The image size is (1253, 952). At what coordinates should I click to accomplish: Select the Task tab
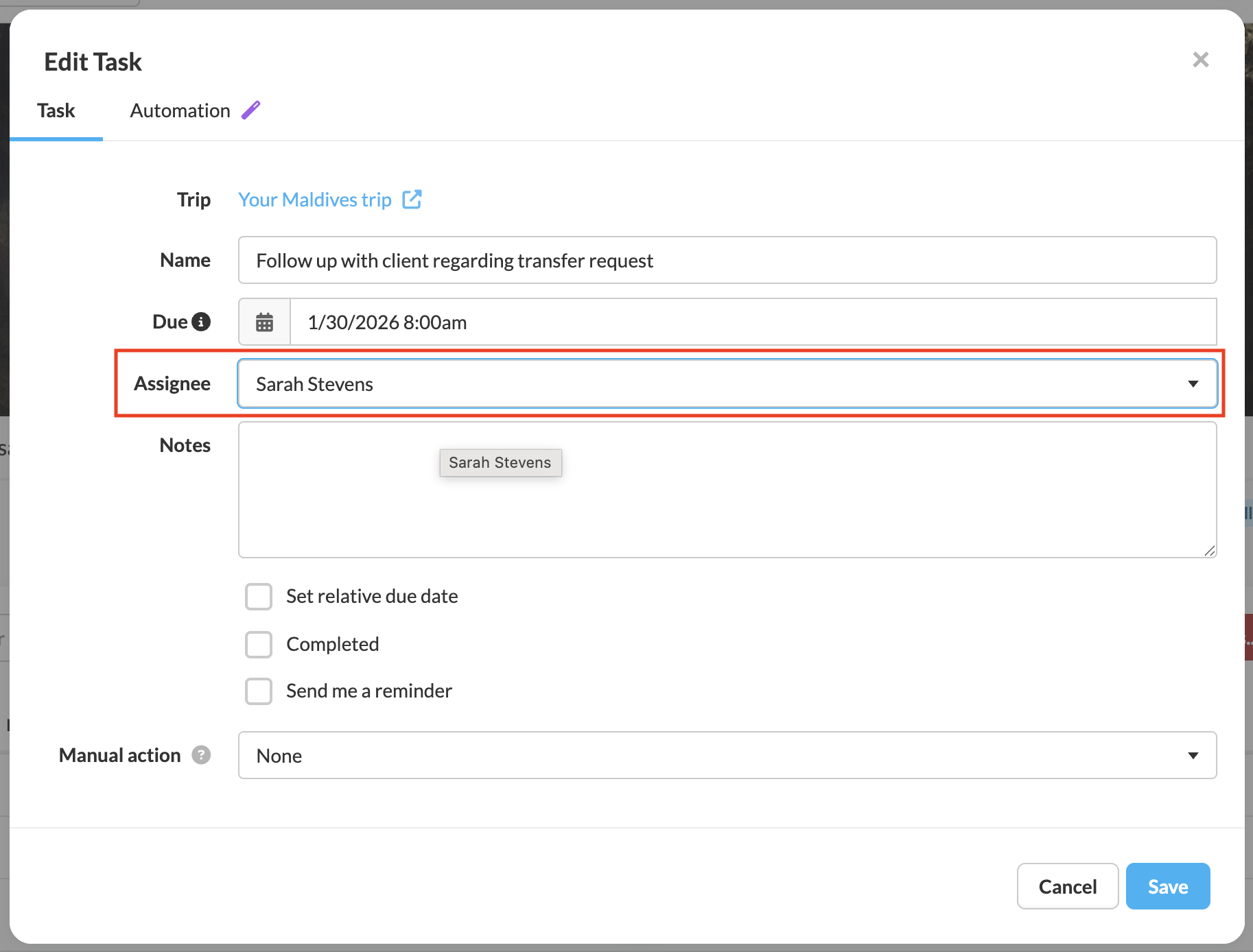click(x=56, y=111)
